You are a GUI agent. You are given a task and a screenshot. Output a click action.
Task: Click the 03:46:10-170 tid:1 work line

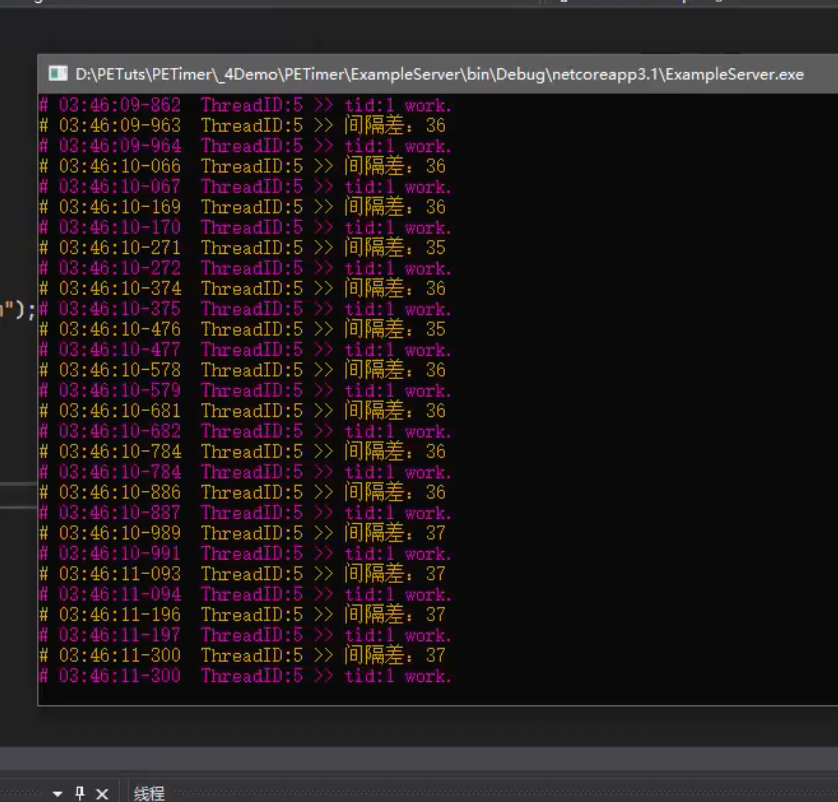point(244,227)
